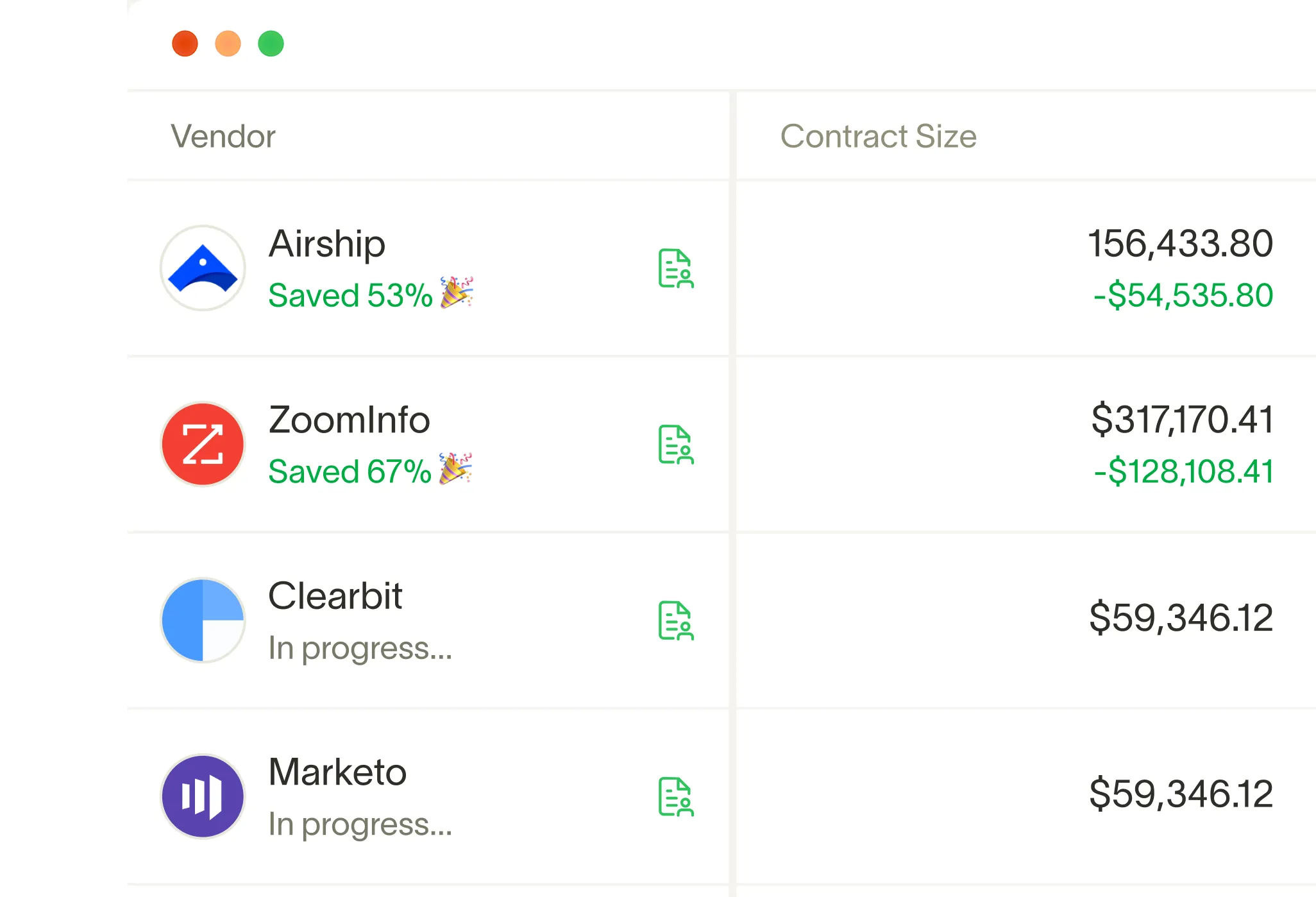Select the Clearbit vendor logo
This screenshot has height=897, width=1316.
[x=202, y=620]
